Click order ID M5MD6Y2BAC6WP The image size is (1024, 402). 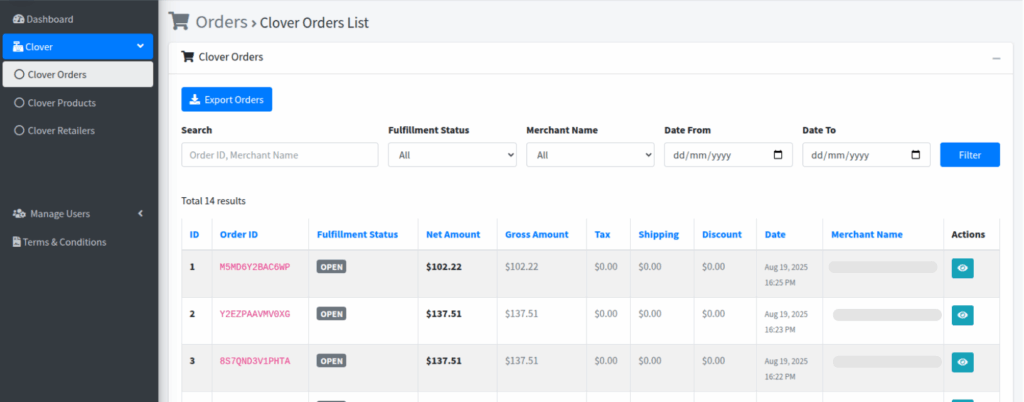pos(255,267)
